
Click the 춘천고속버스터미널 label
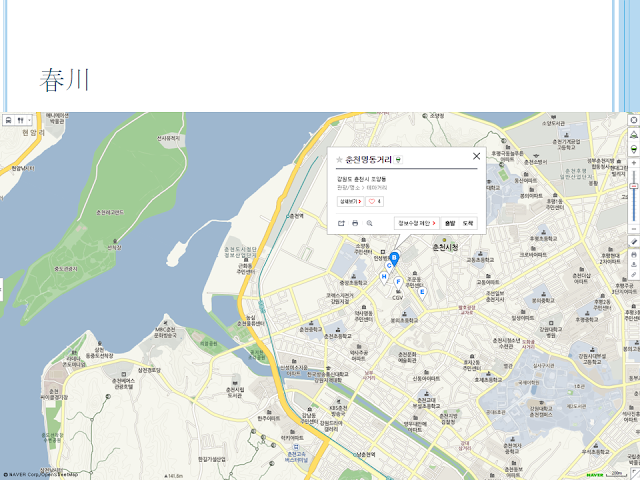click(x=296, y=457)
